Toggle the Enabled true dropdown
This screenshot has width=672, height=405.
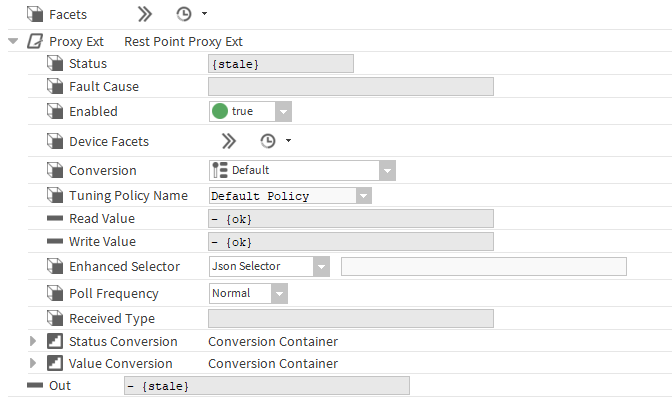tap(283, 112)
